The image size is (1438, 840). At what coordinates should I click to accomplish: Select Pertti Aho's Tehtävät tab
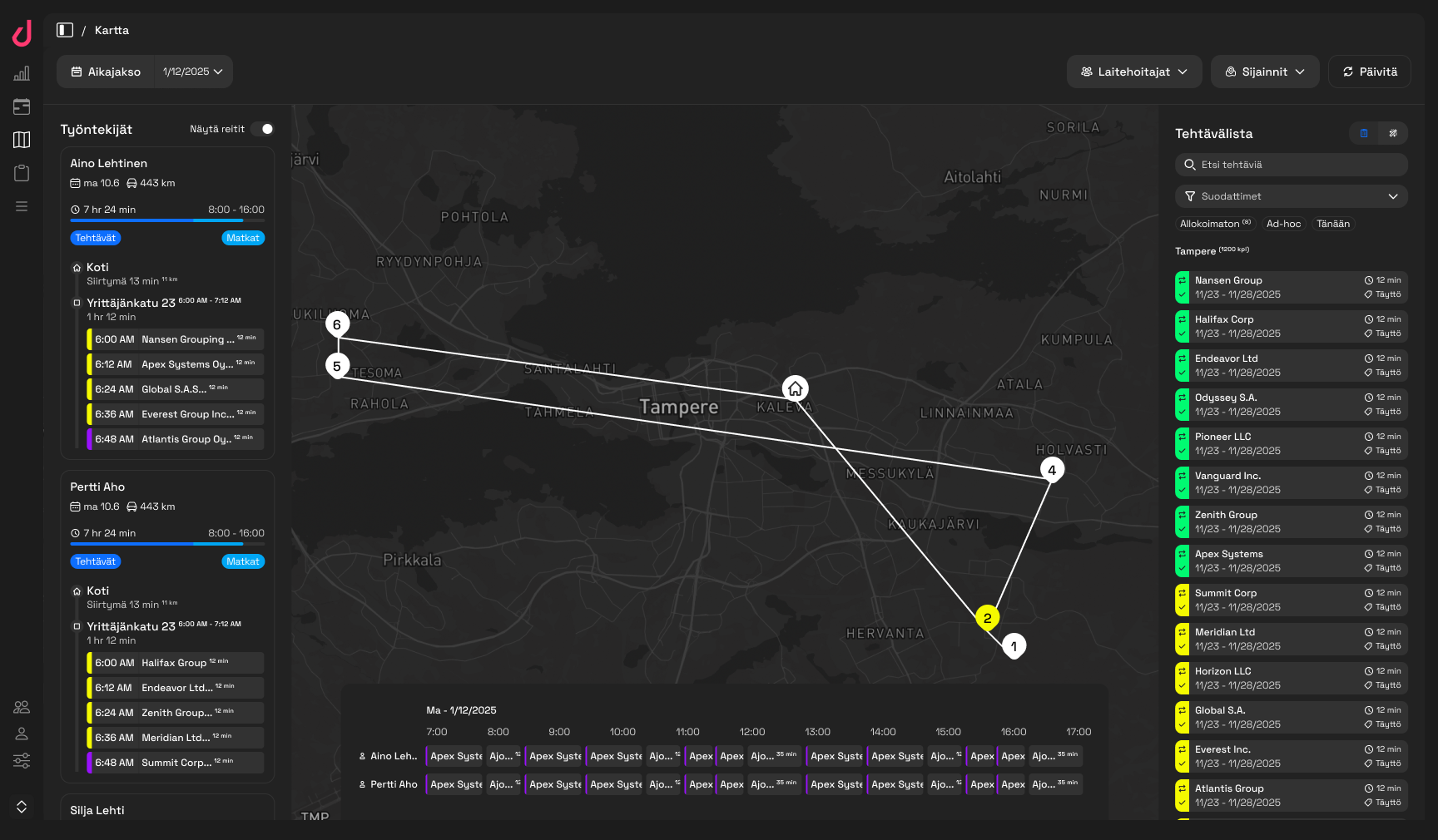coord(96,561)
